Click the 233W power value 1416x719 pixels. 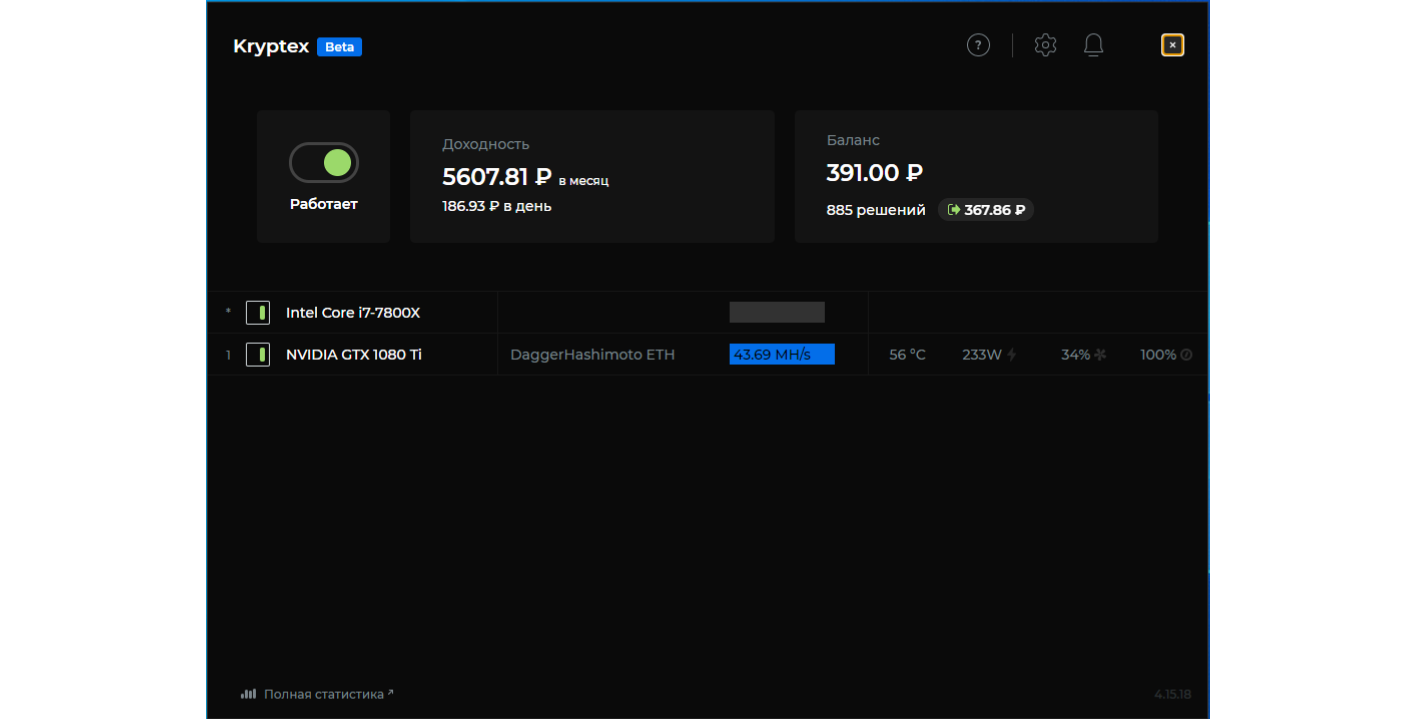982,355
